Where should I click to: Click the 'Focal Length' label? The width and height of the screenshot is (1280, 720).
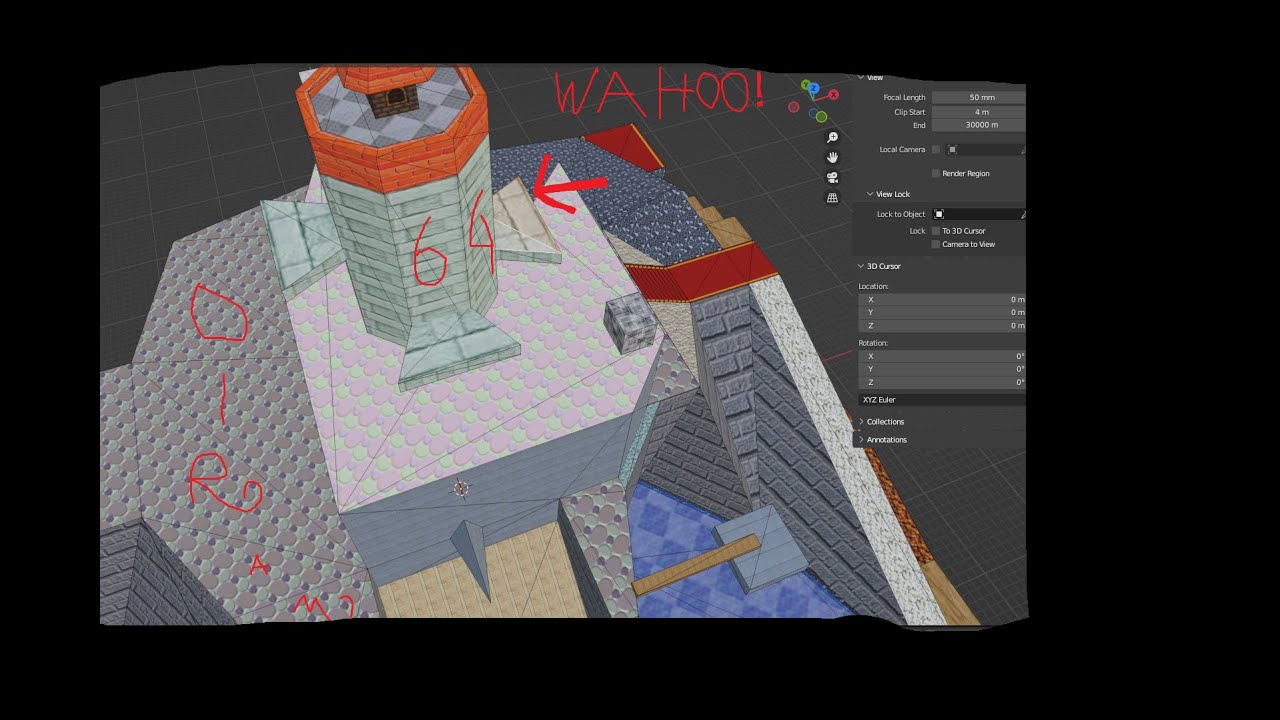tap(904, 98)
